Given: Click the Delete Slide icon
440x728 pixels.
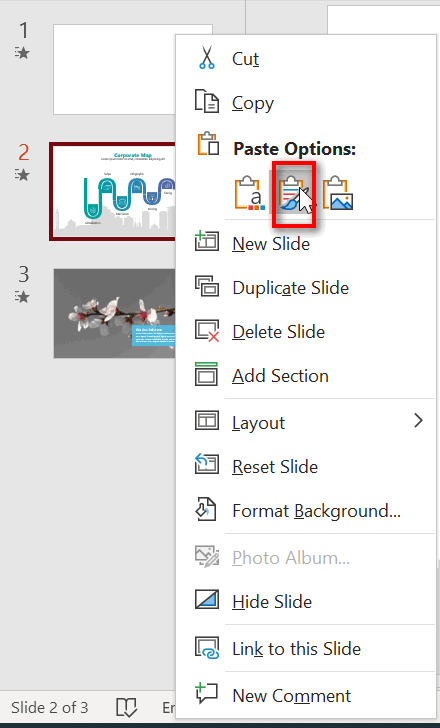Looking at the screenshot, I should tap(207, 331).
